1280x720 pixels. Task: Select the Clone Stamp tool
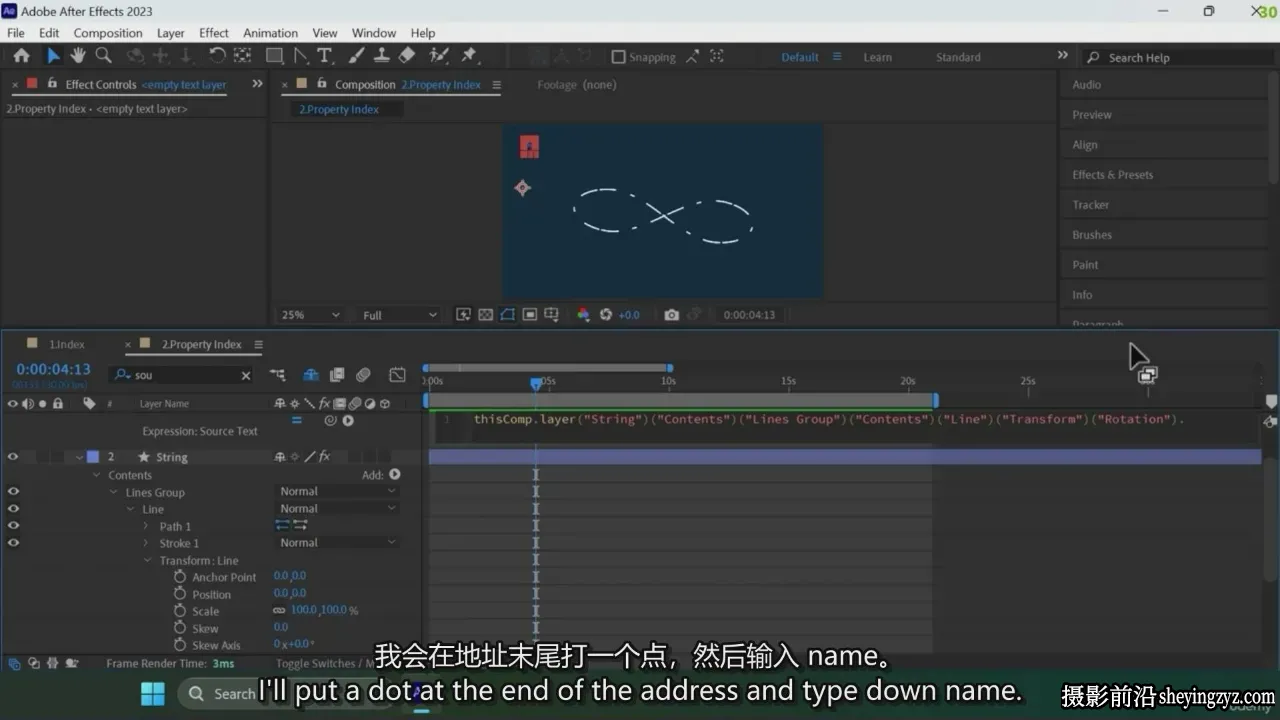click(x=381, y=56)
